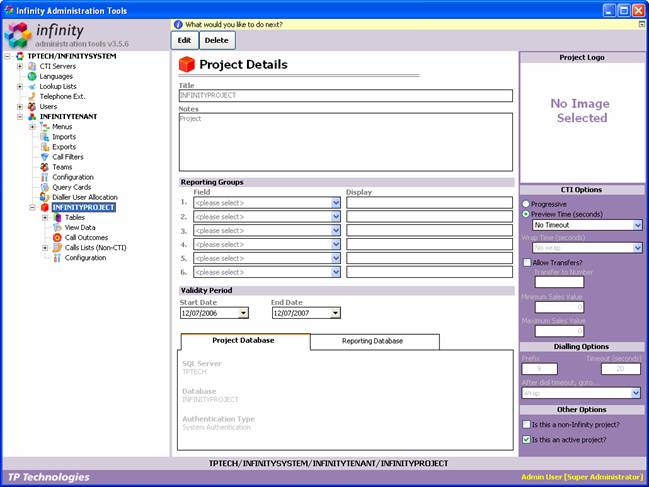Click the red cube icon beside Project Details heading

click(187, 65)
